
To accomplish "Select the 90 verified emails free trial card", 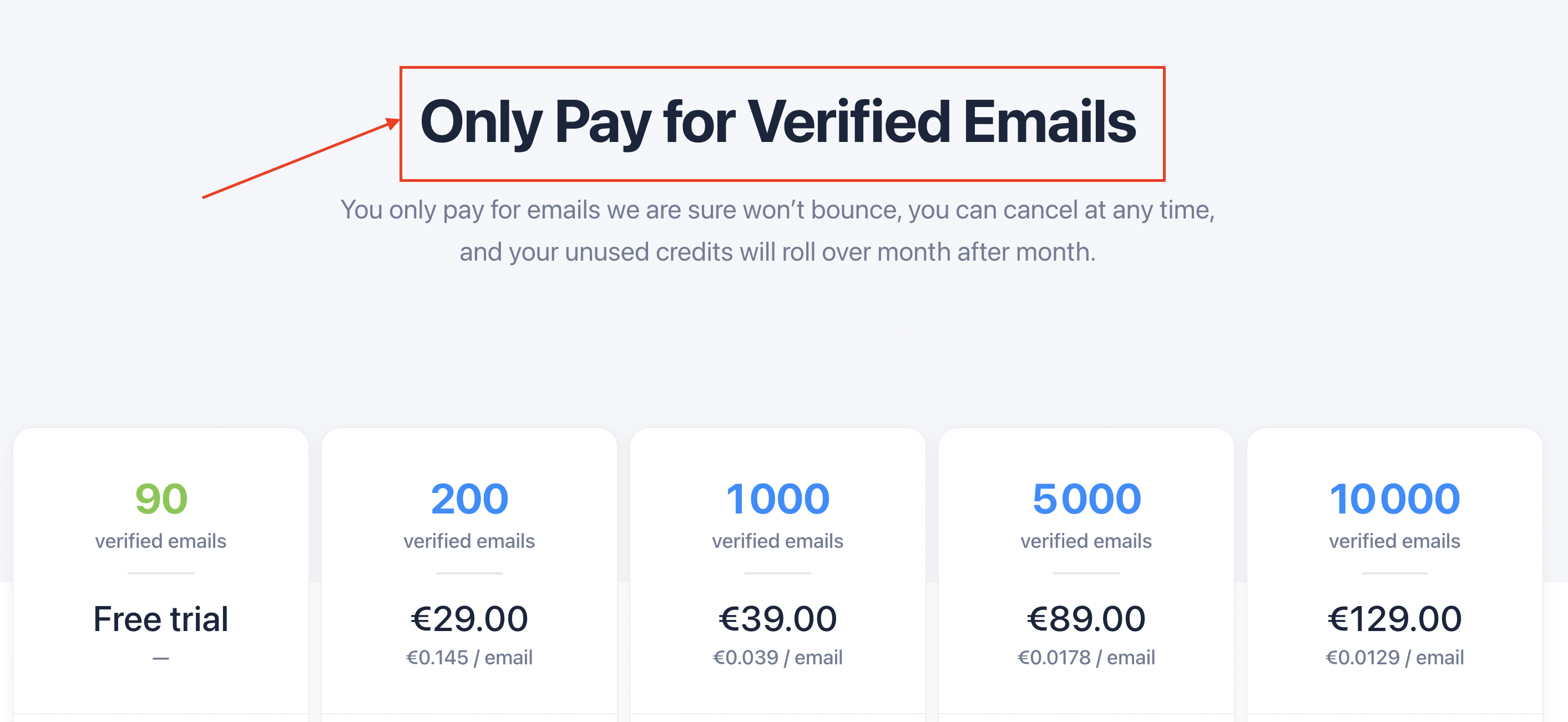I will pyautogui.click(x=161, y=575).
